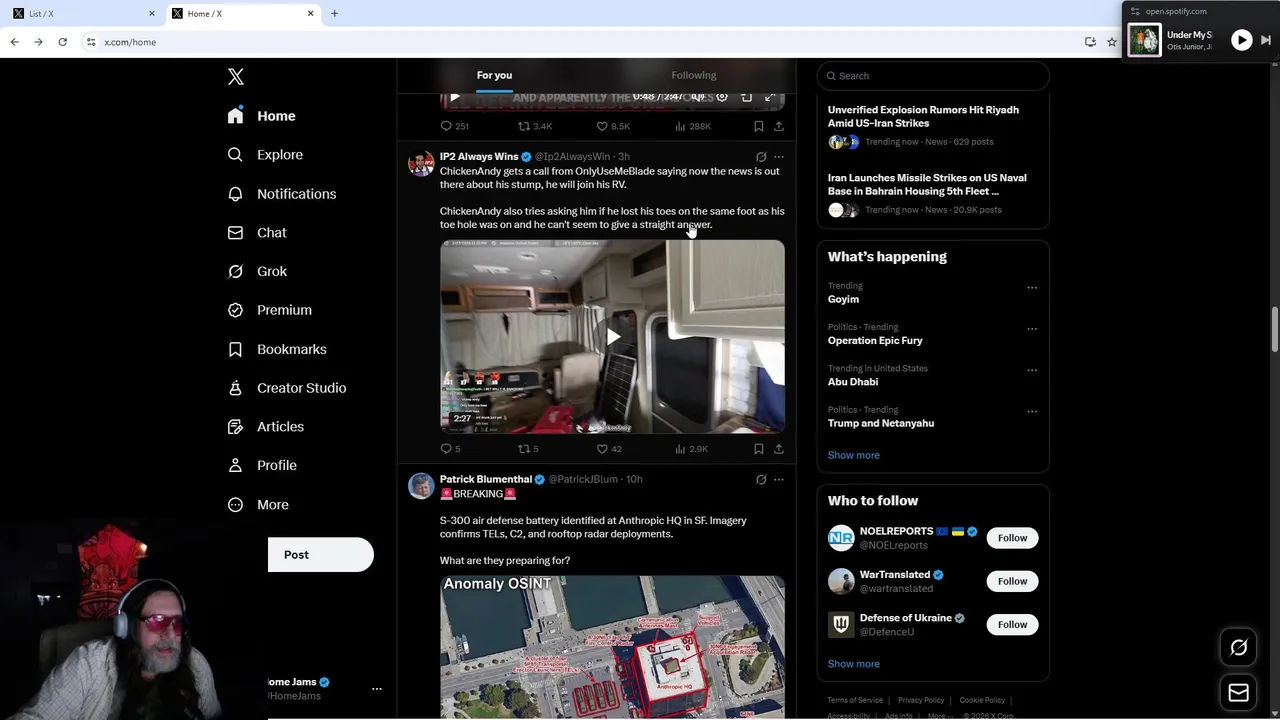The image size is (1280, 720).
Task: Open more options on Patrick Blumenthal post
Action: 779,480
